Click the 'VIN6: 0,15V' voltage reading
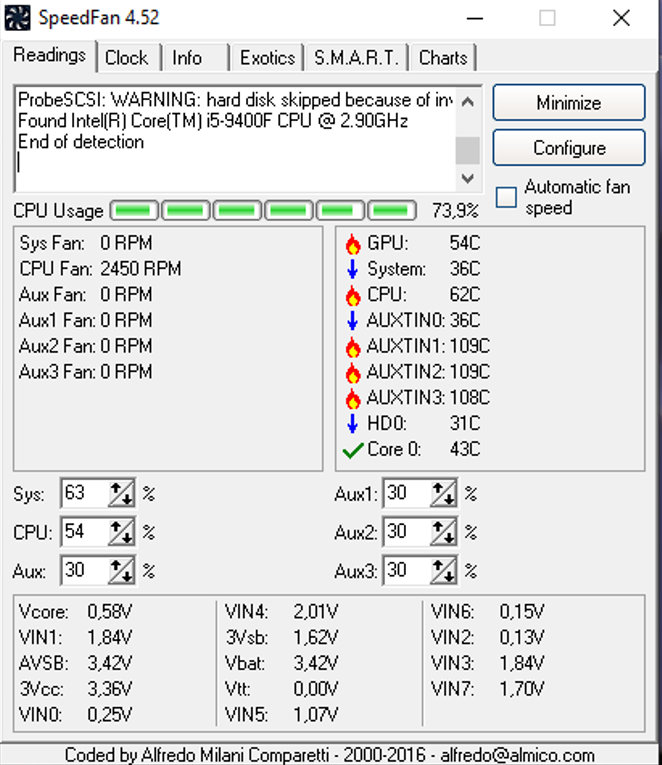This screenshot has height=765, width=662. (488, 611)
